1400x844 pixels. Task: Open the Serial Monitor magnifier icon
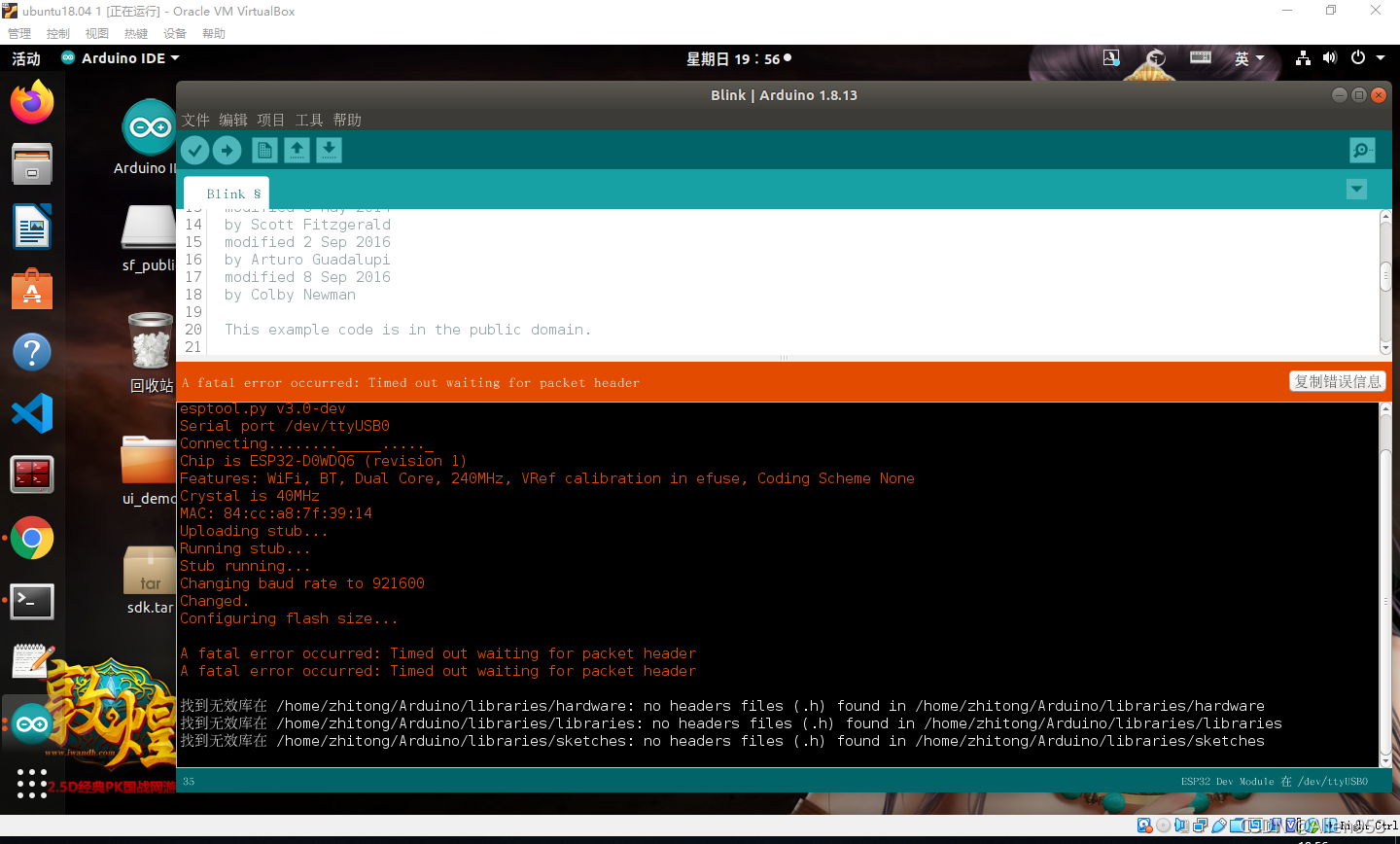(x=1362, y=150)
